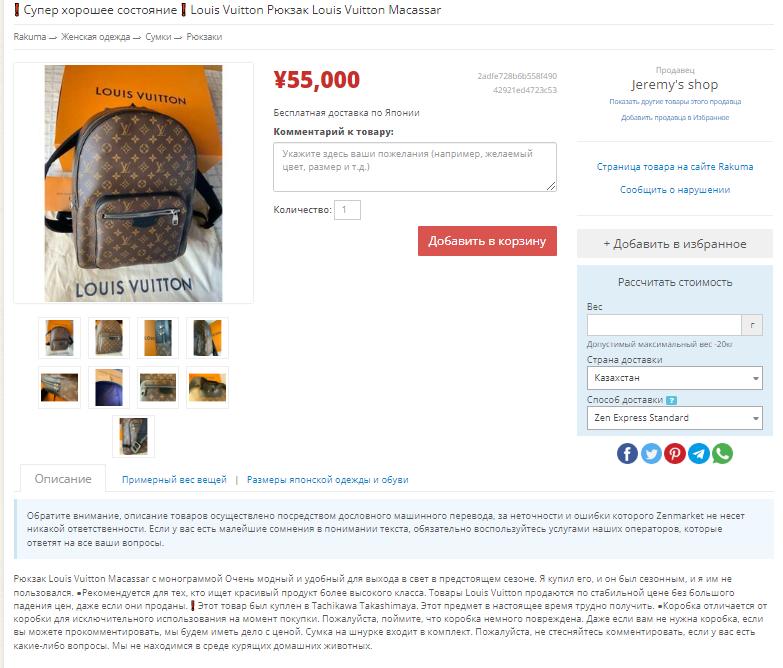
Task: Select the Количество quantity field
Action: 347,210
